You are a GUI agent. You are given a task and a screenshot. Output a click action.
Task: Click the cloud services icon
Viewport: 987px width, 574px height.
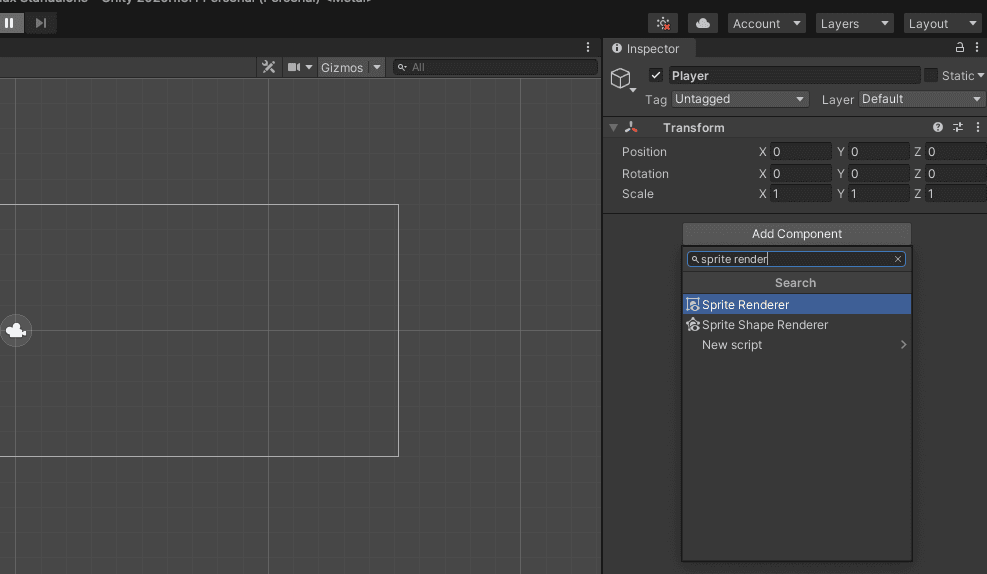pos(702,23)
